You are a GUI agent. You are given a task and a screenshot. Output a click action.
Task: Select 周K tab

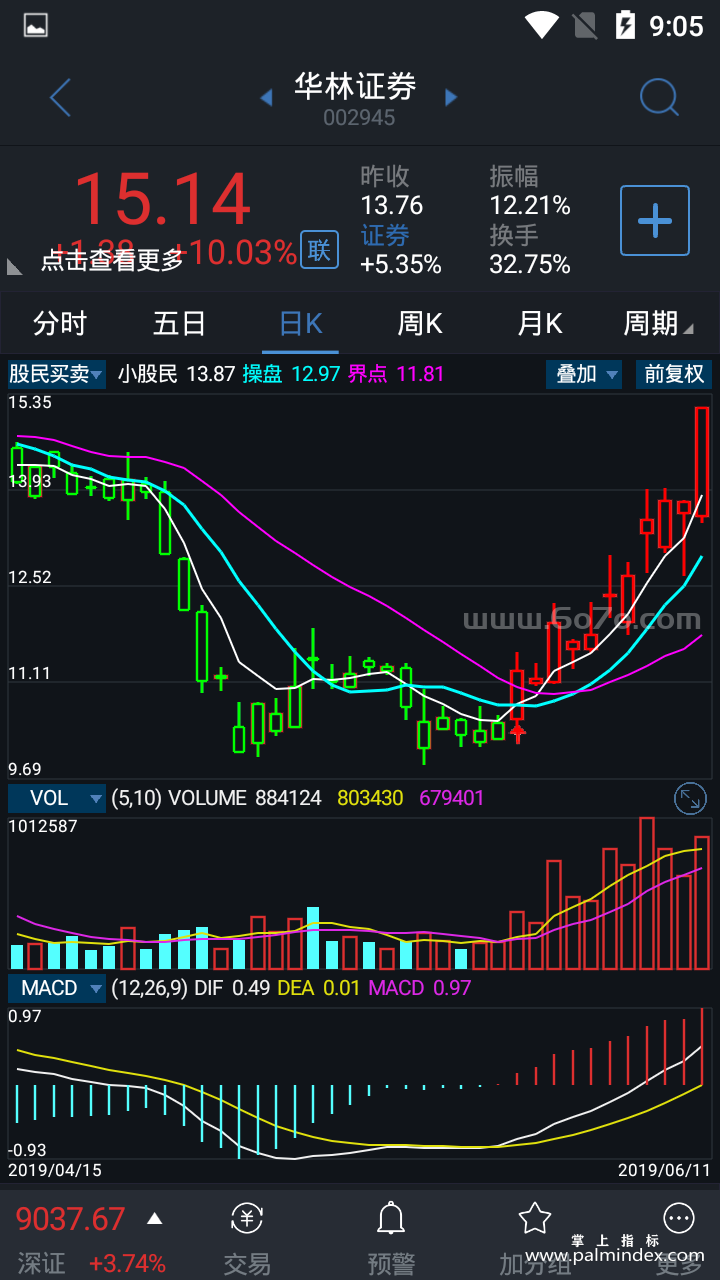[x=420, y=323]
